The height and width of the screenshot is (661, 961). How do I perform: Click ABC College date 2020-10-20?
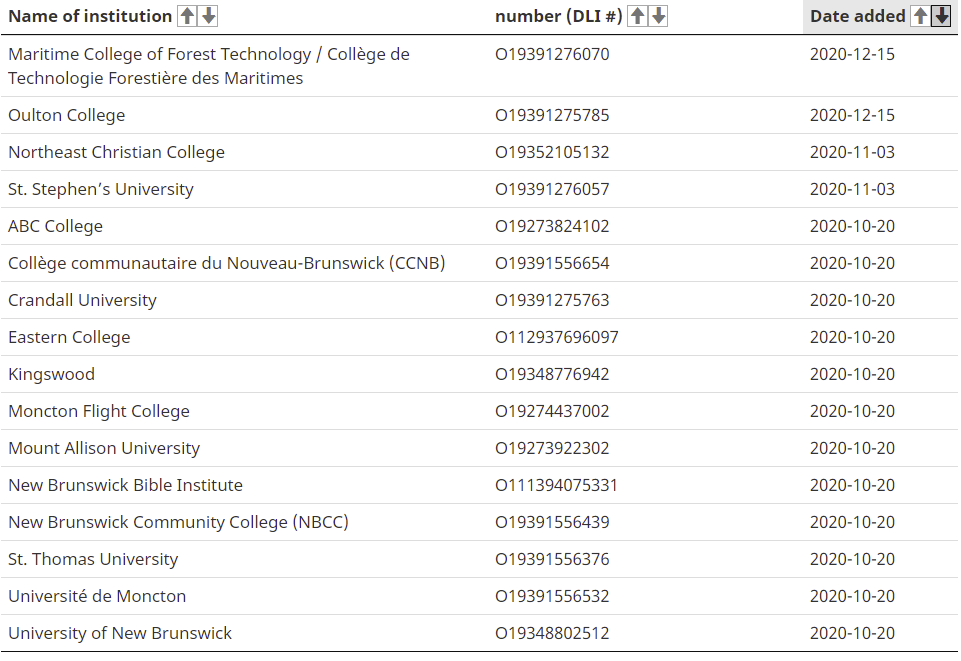pyautogui.click(x=853, y=226)
